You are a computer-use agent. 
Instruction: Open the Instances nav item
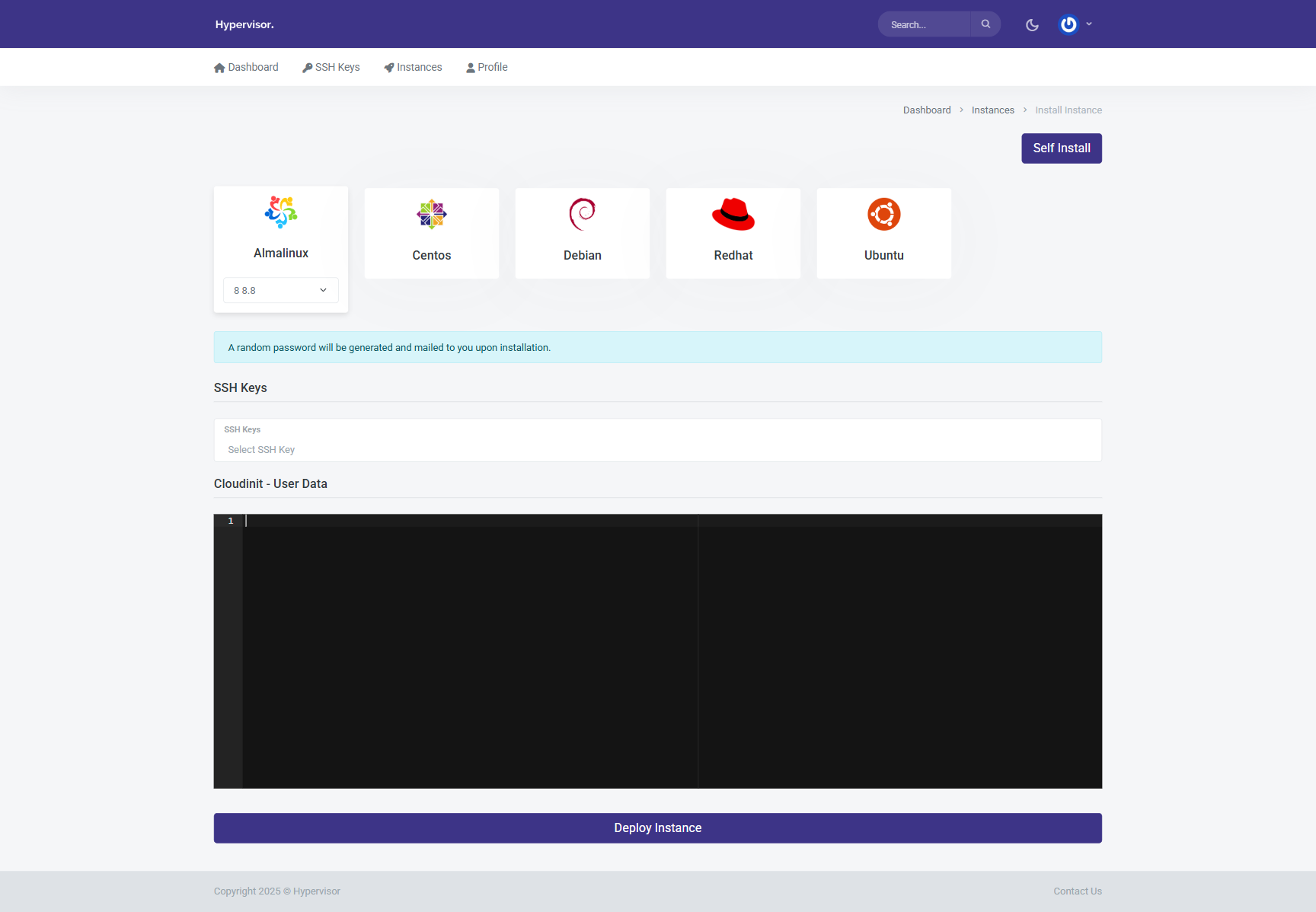tap(413, 67)
